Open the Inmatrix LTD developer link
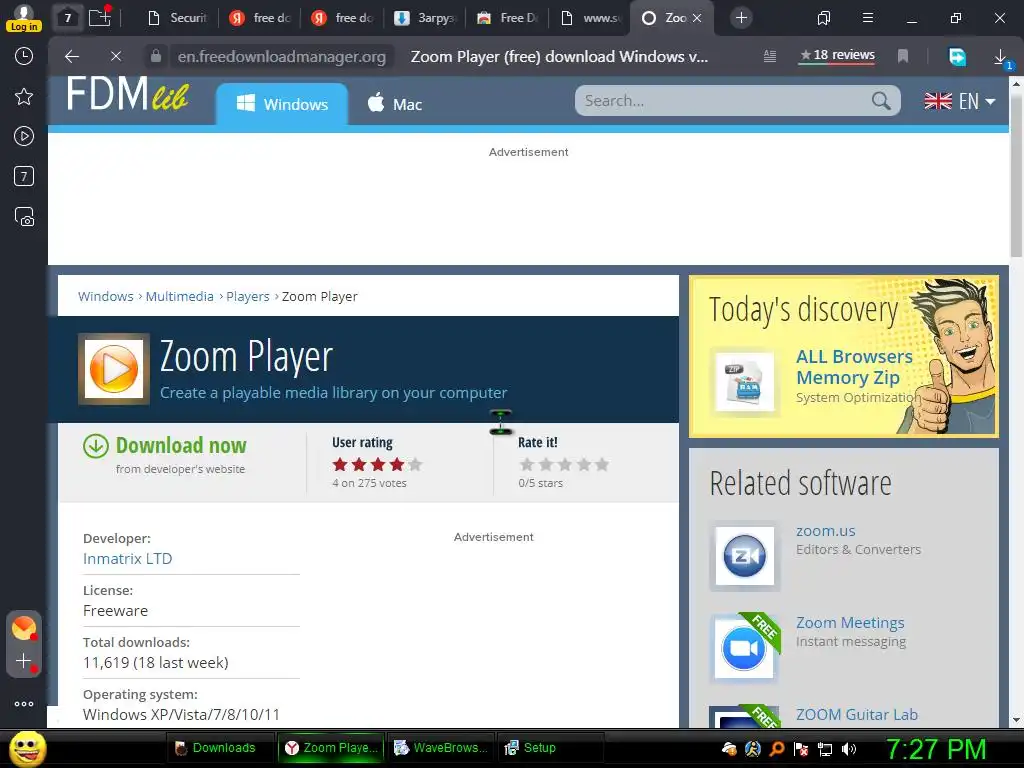Viewport: 1024px width, 768px height. tap(127, 559)
